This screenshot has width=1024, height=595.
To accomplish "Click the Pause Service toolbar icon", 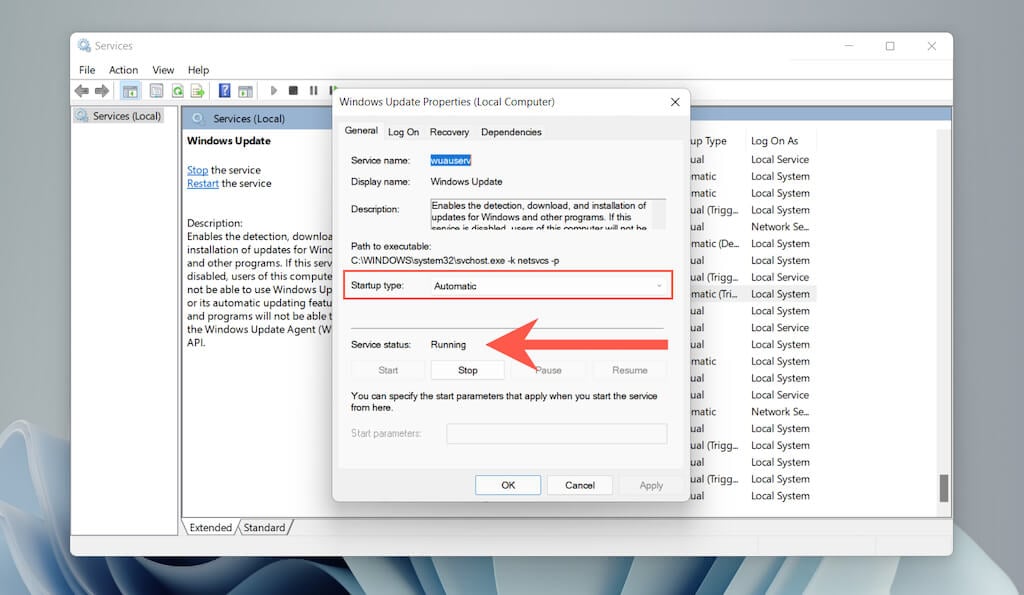I will (x=313, y=91).
